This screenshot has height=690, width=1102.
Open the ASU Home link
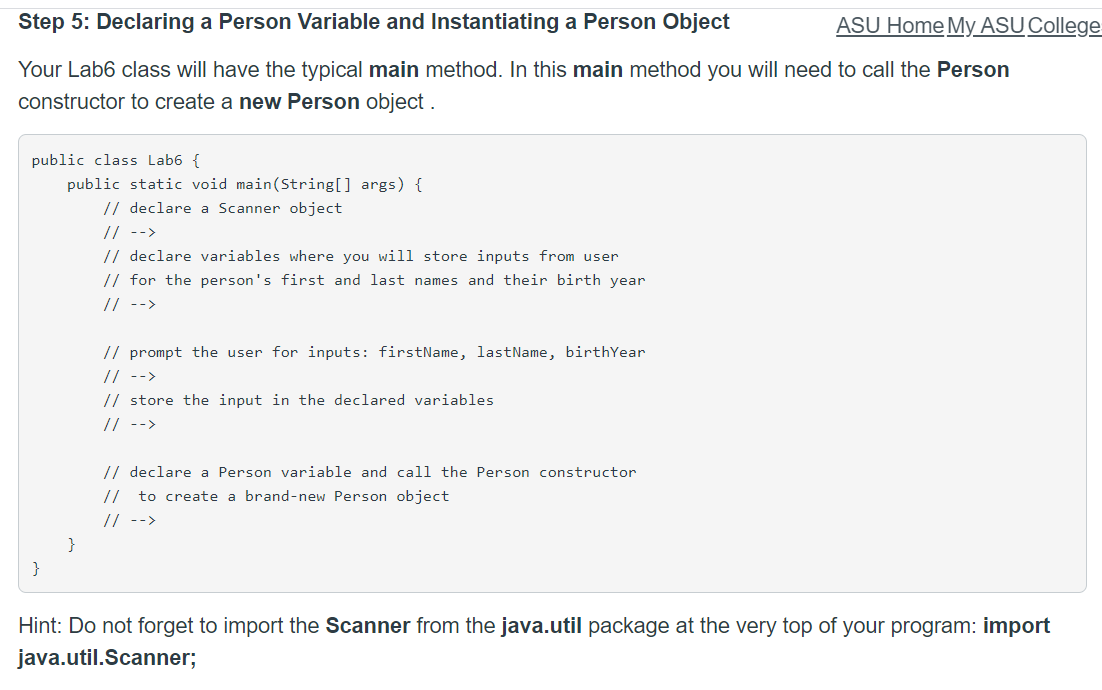pyautogui.click(x=889, y=26)
